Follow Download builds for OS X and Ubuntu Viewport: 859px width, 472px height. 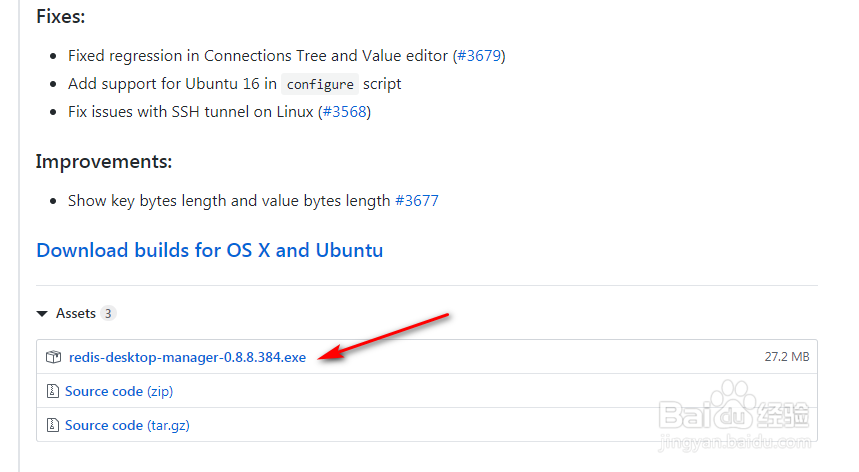point(209,250)
